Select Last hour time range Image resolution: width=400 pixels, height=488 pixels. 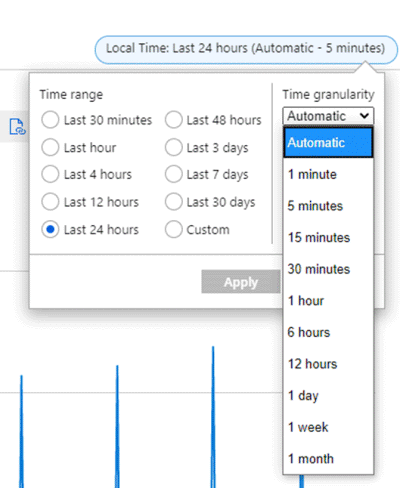(x=50, y=147)
